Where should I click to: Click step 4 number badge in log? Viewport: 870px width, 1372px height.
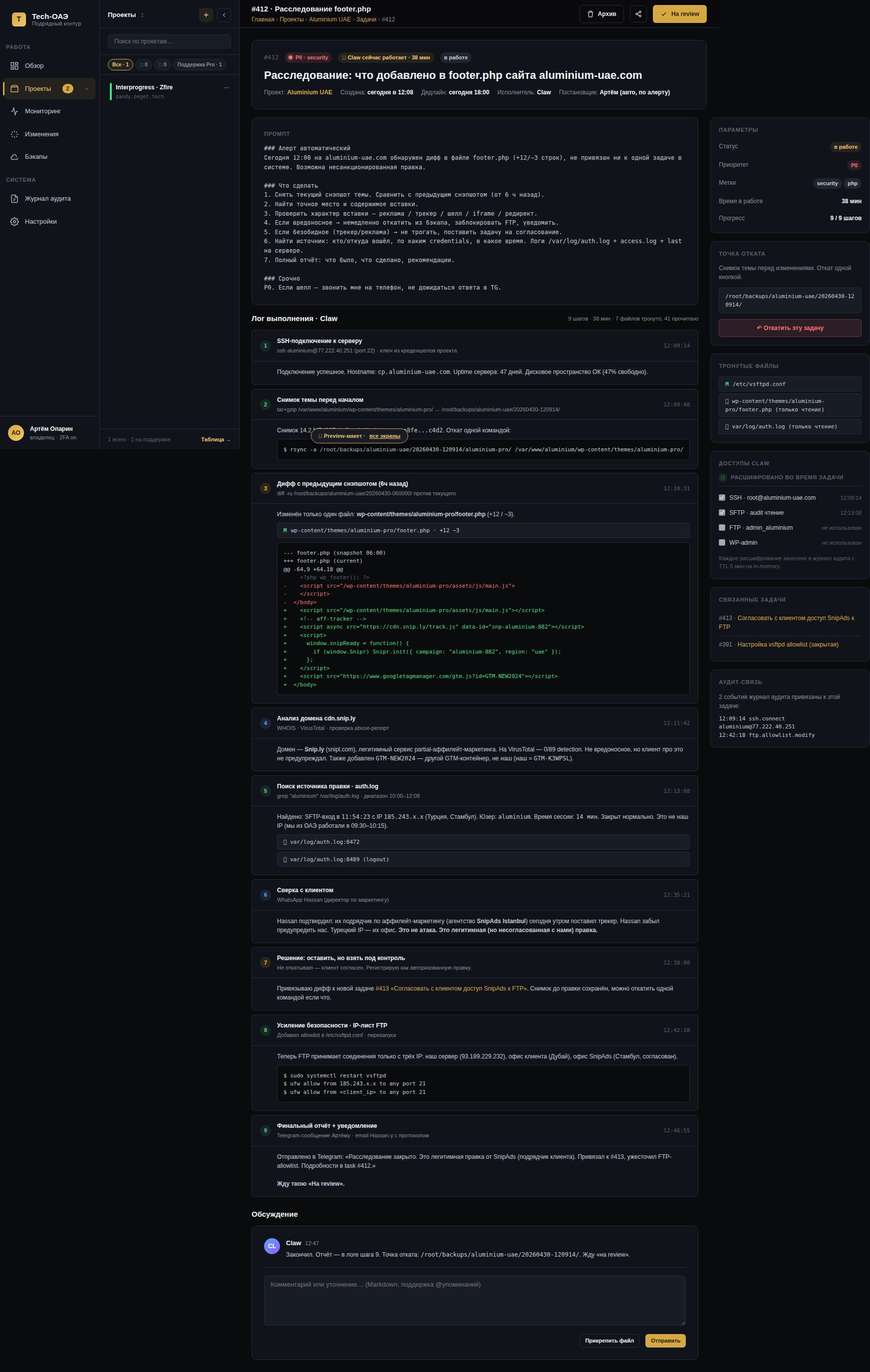265,723
